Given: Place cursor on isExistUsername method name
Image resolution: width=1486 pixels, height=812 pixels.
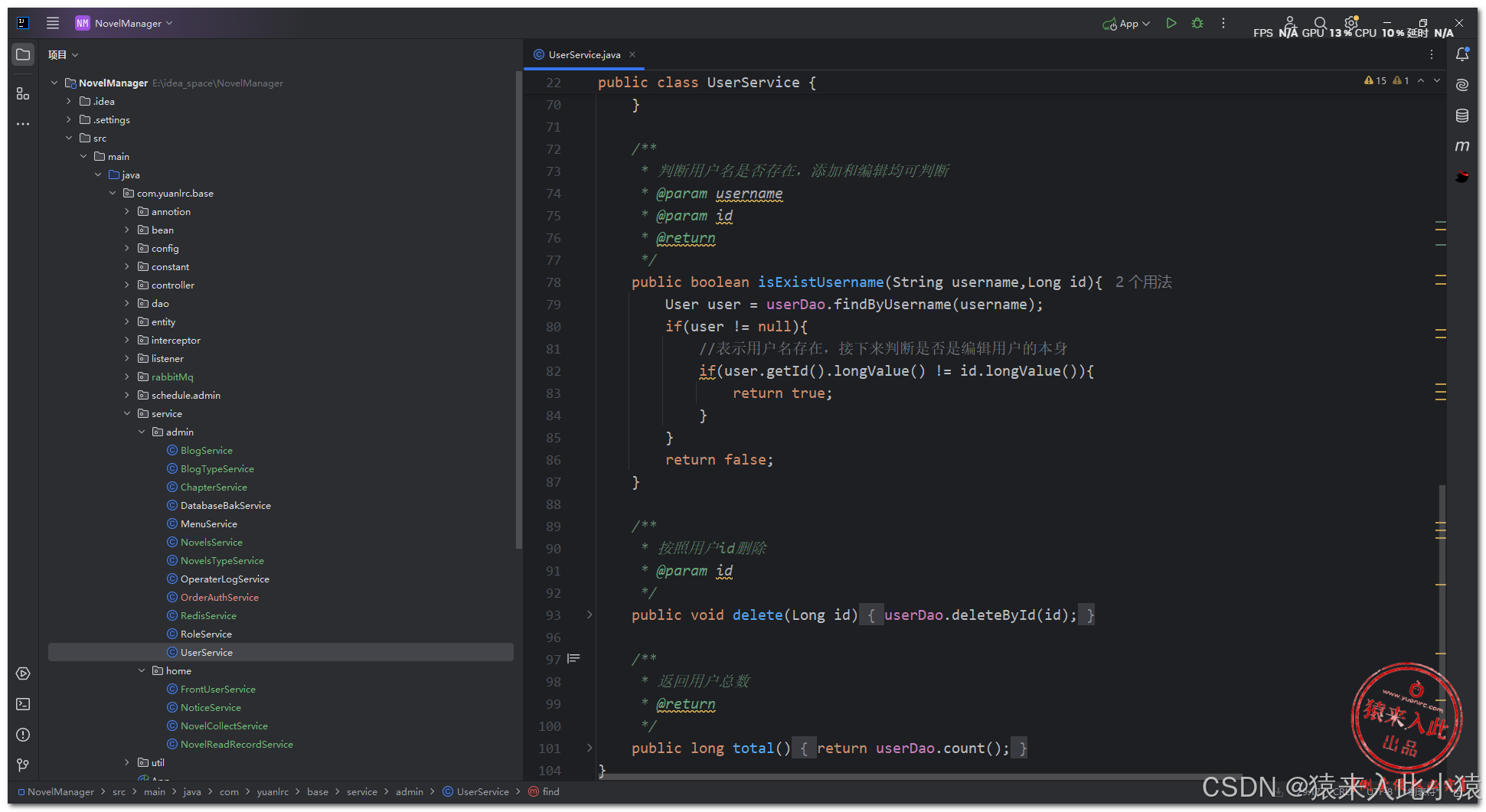Looking at the screenshot, I should pos(820,282).
